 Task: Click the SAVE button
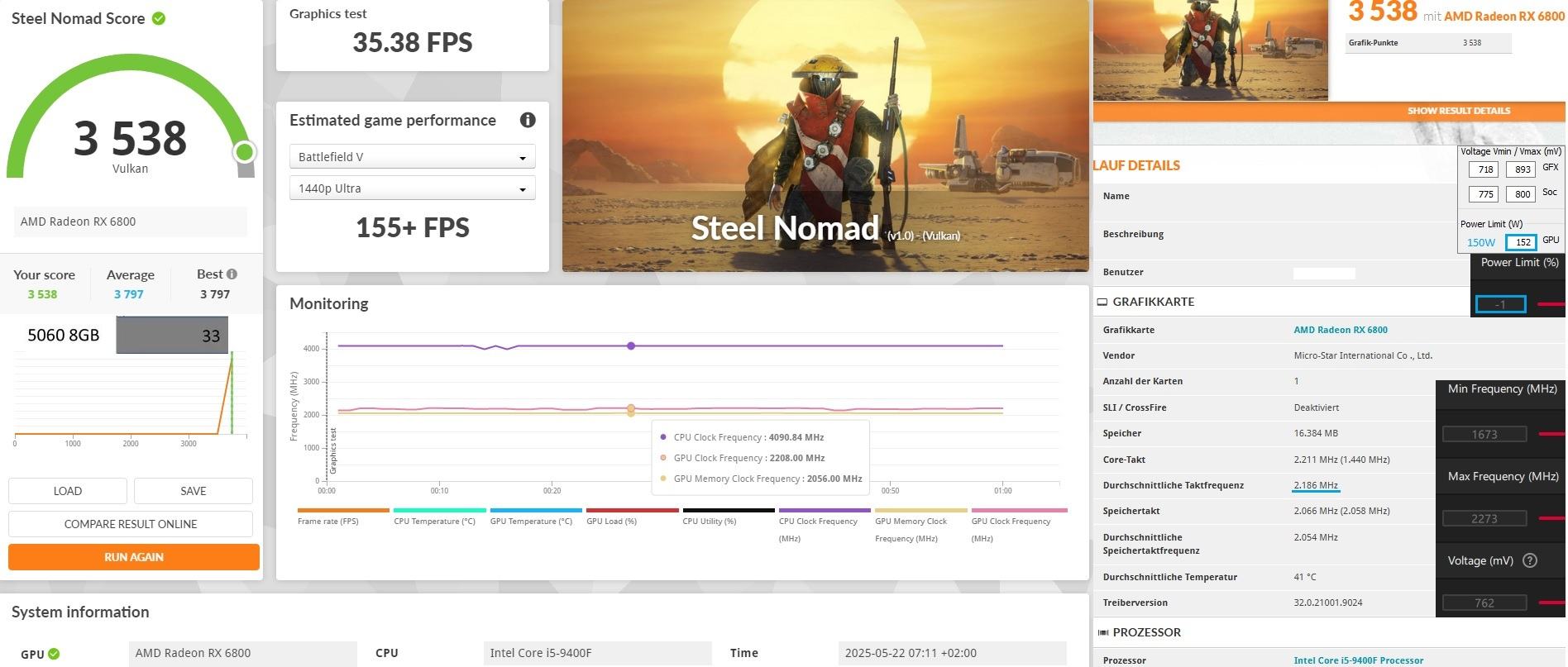tap(194, 491)
